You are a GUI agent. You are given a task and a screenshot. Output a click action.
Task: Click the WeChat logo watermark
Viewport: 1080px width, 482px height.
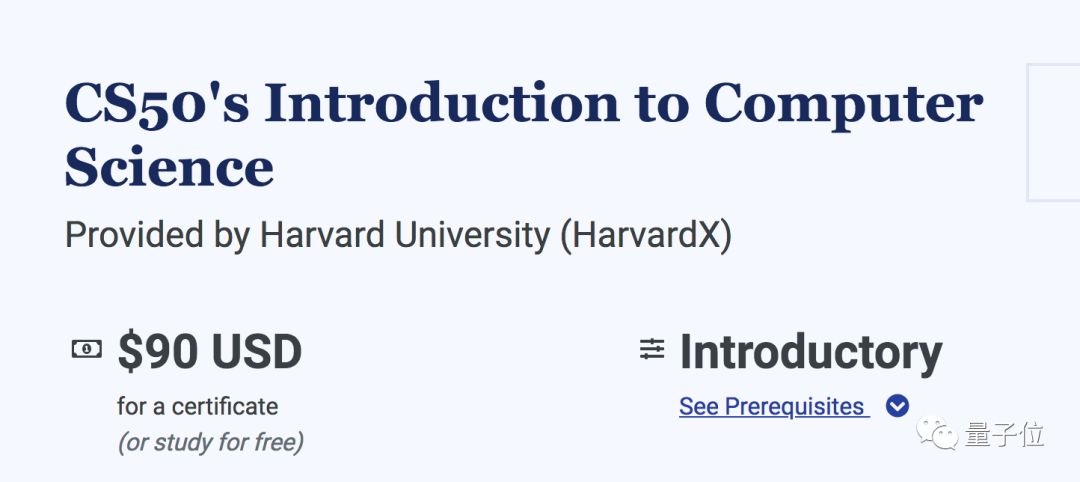point(939,433)
